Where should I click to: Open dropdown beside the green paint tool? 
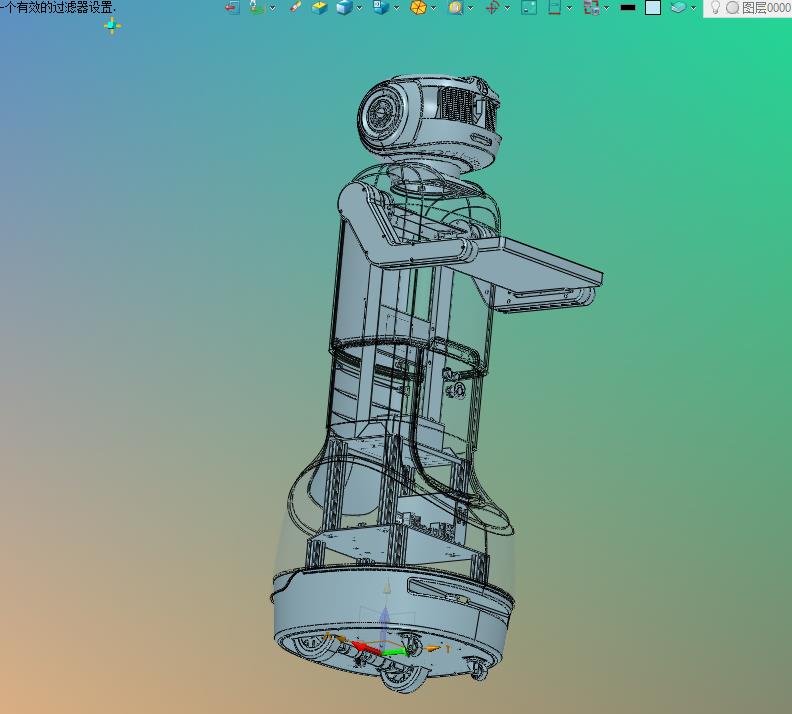coord(273,8)
